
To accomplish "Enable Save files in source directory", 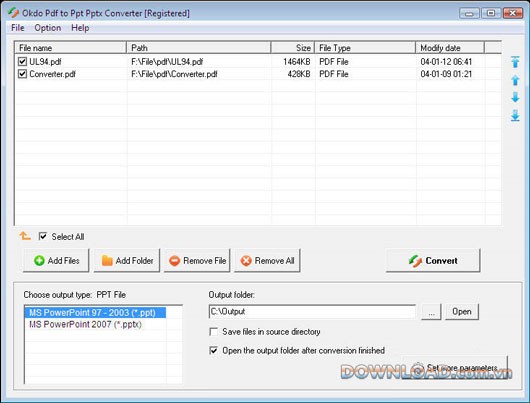I will pyautogui.click(x=213, y=332).
